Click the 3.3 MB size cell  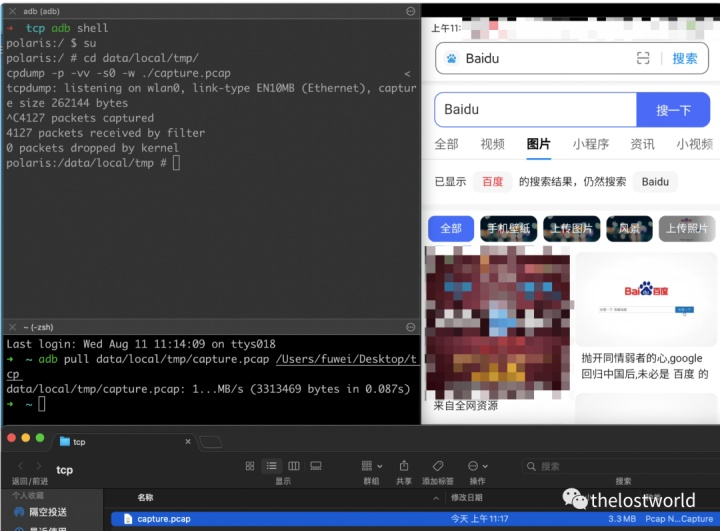point(622,519)
